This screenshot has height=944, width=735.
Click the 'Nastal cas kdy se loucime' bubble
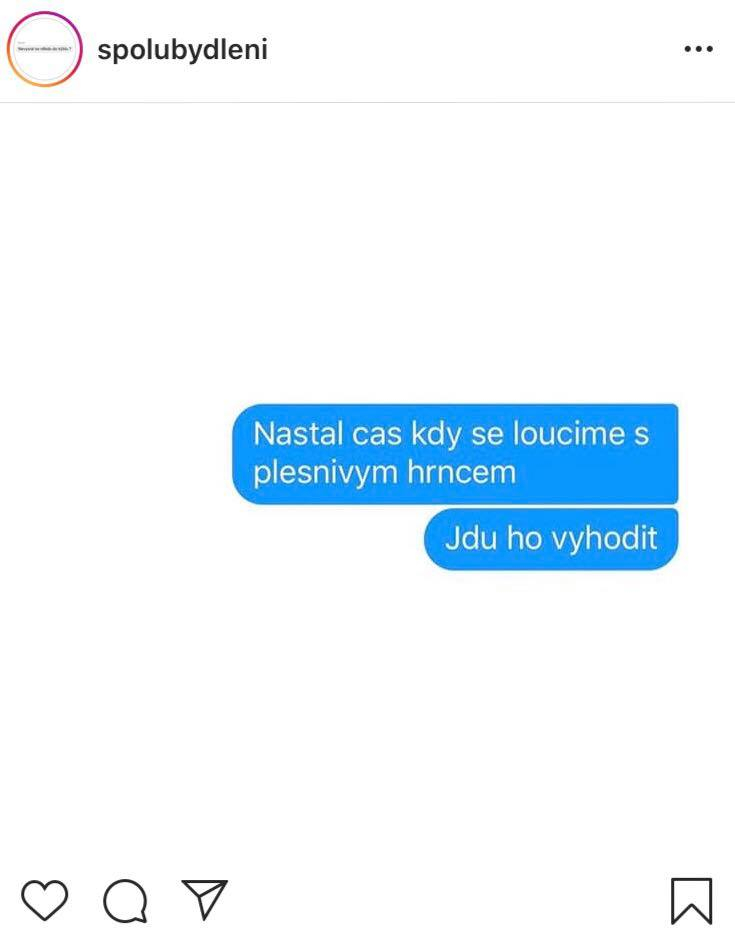[455, 454]
